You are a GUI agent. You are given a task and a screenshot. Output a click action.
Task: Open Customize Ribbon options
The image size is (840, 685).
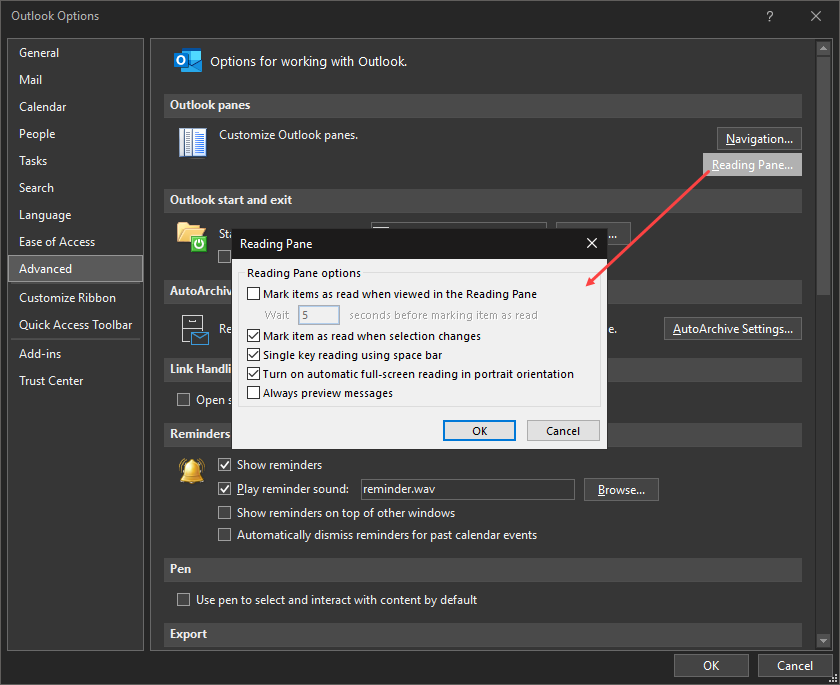(x=76, y=298)
